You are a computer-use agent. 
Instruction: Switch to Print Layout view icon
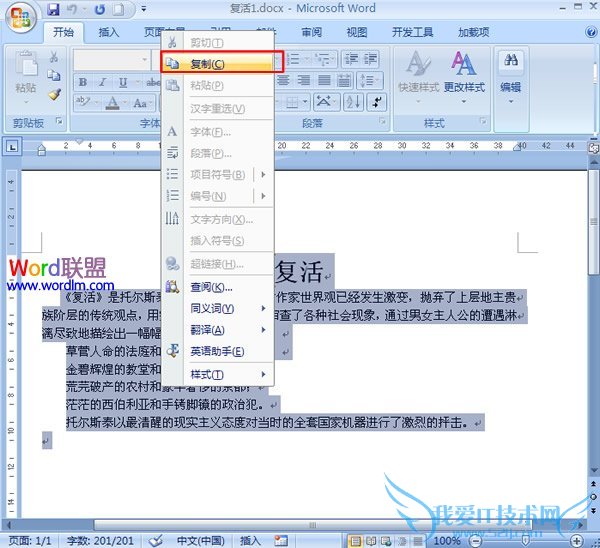tap(355, 541)
